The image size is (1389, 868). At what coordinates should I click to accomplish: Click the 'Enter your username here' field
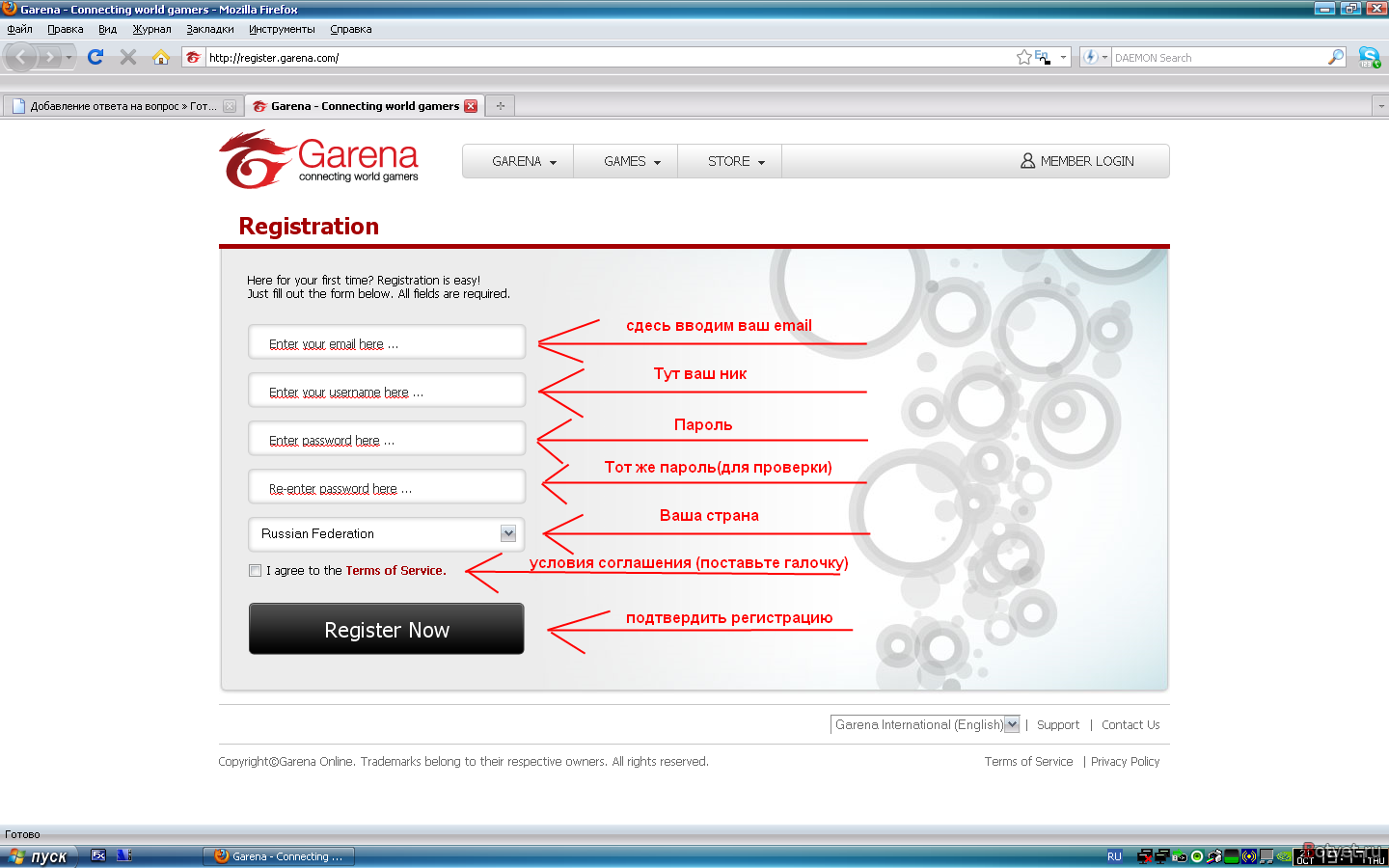387,392
